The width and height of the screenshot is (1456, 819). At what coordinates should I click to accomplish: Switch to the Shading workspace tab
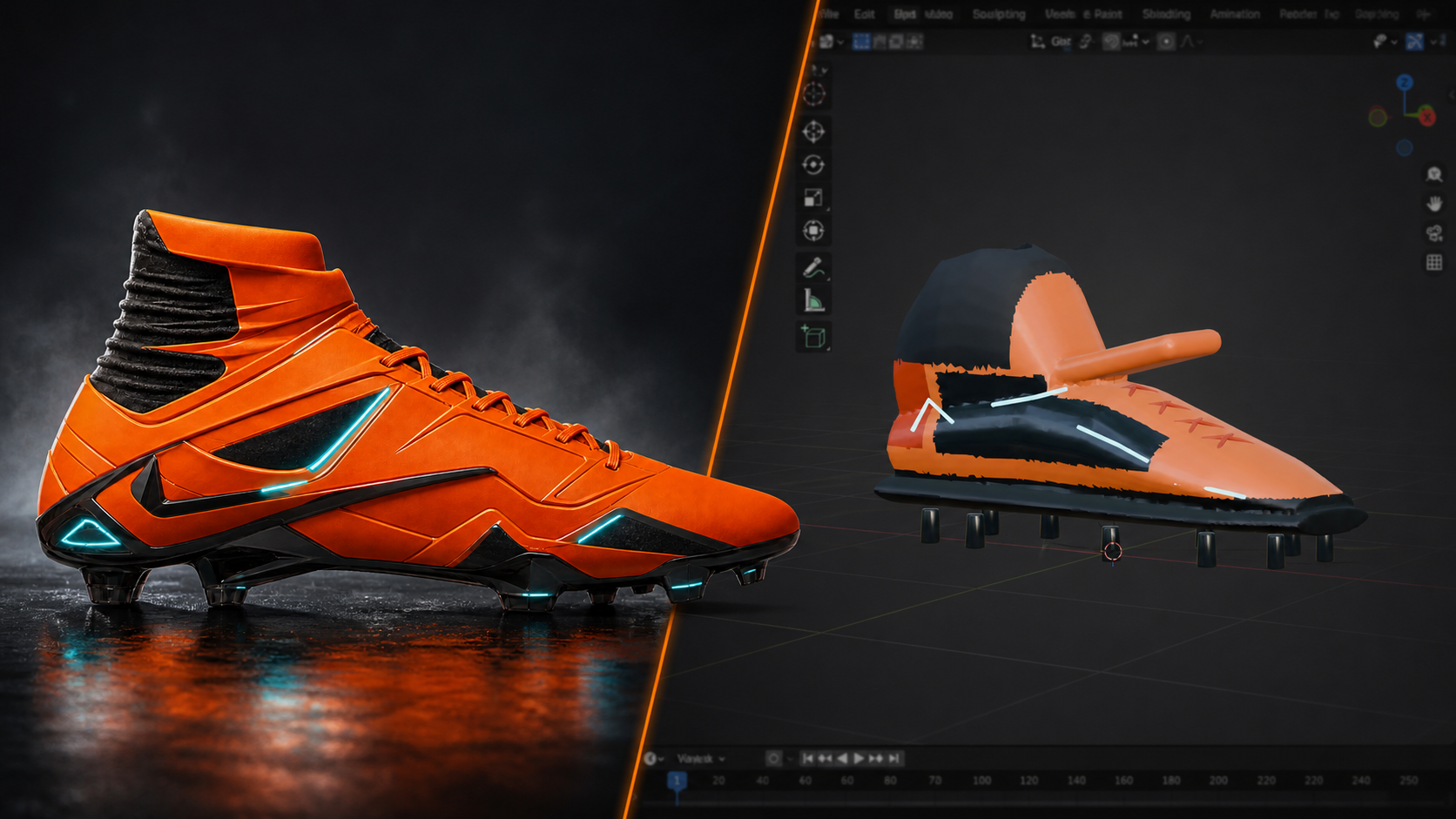pyautogui.click(x=1166, y=14)
